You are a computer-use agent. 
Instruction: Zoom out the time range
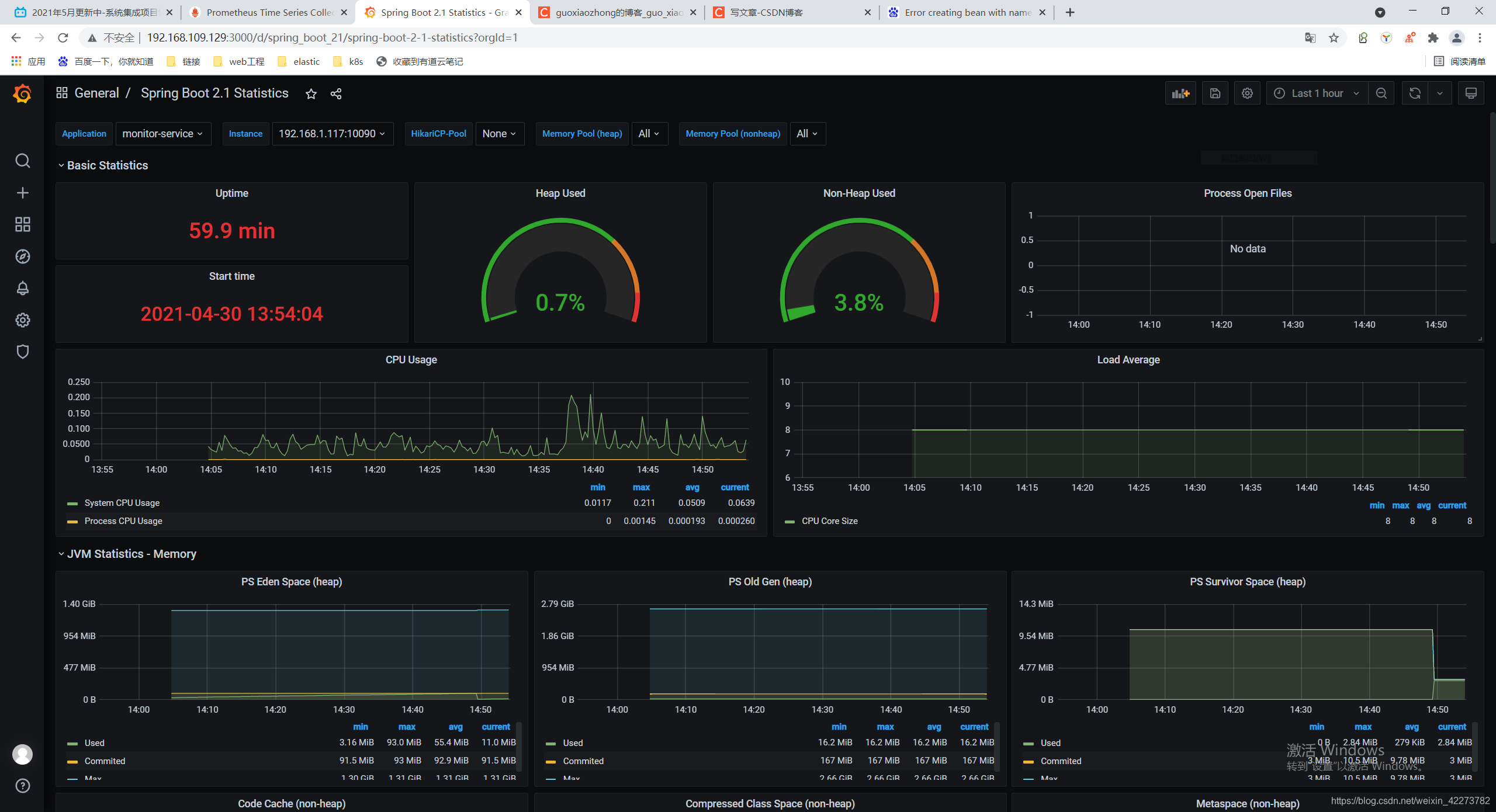coord(1381,93)
